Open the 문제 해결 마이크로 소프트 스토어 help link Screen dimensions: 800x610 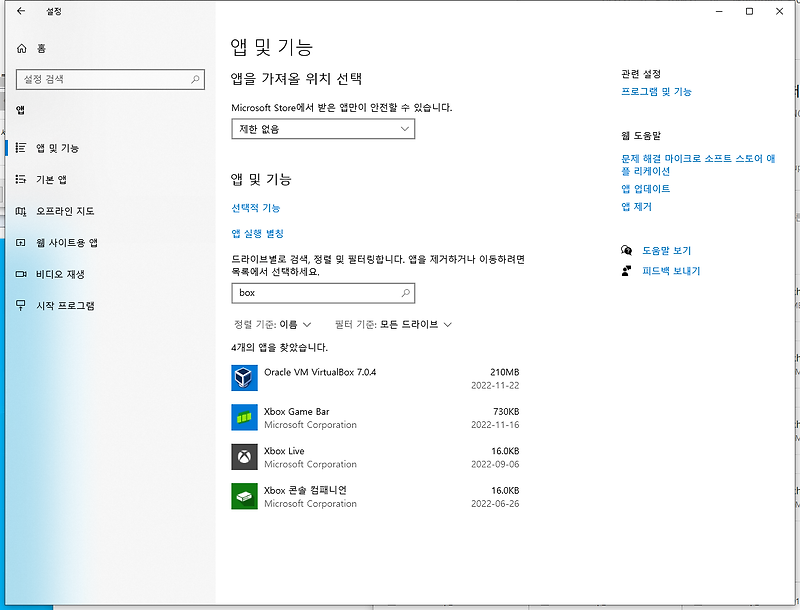pos(698,165)
